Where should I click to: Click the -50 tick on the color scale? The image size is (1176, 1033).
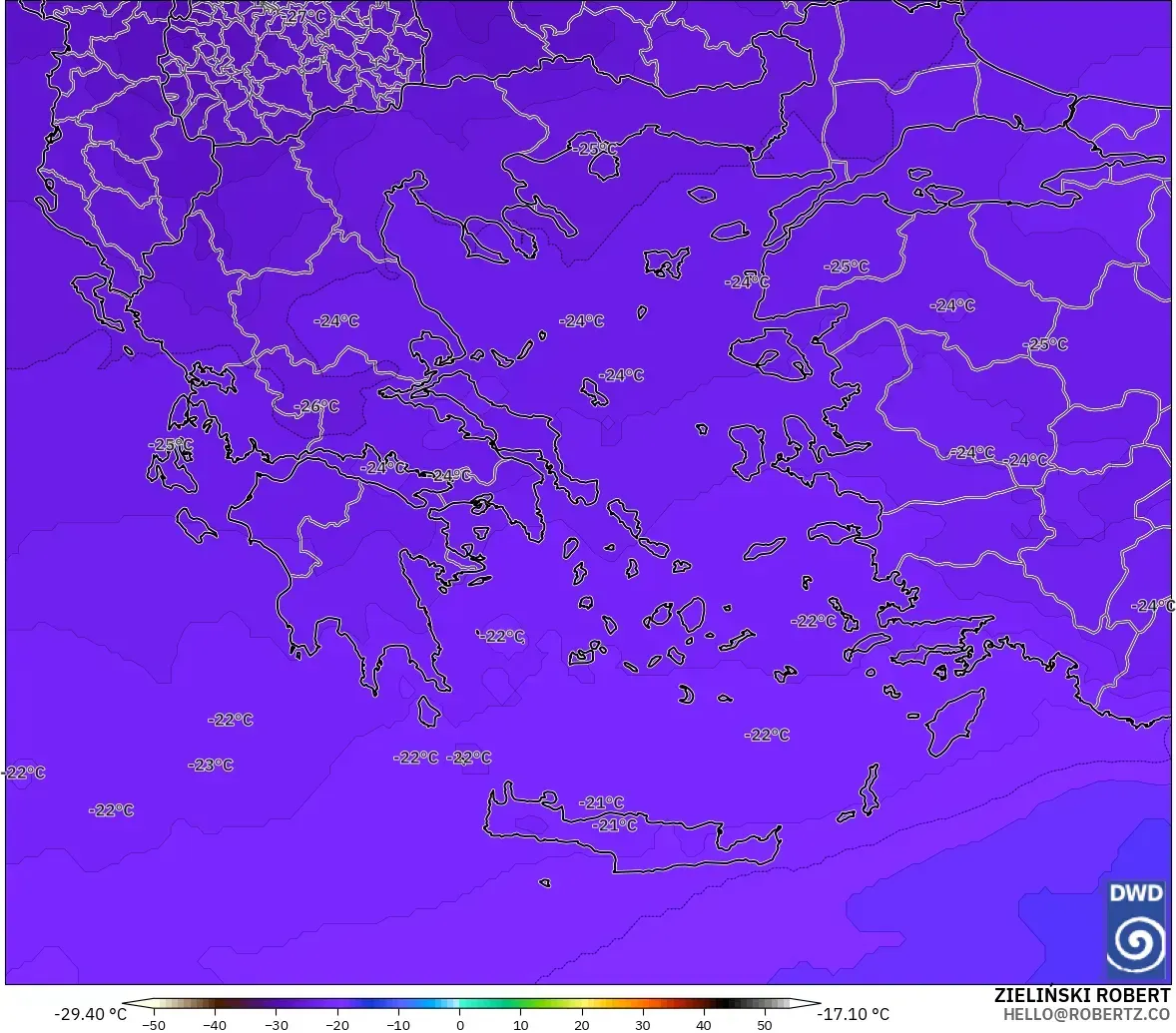[154, 1025]
